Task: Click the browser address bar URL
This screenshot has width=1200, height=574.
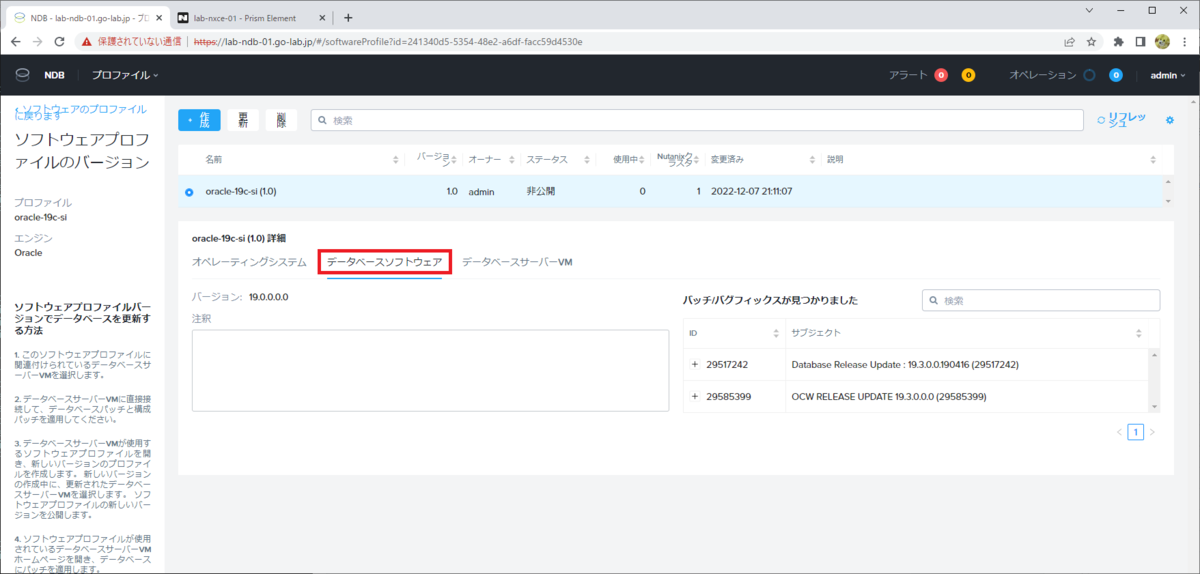Action: (x=388, y=42)
